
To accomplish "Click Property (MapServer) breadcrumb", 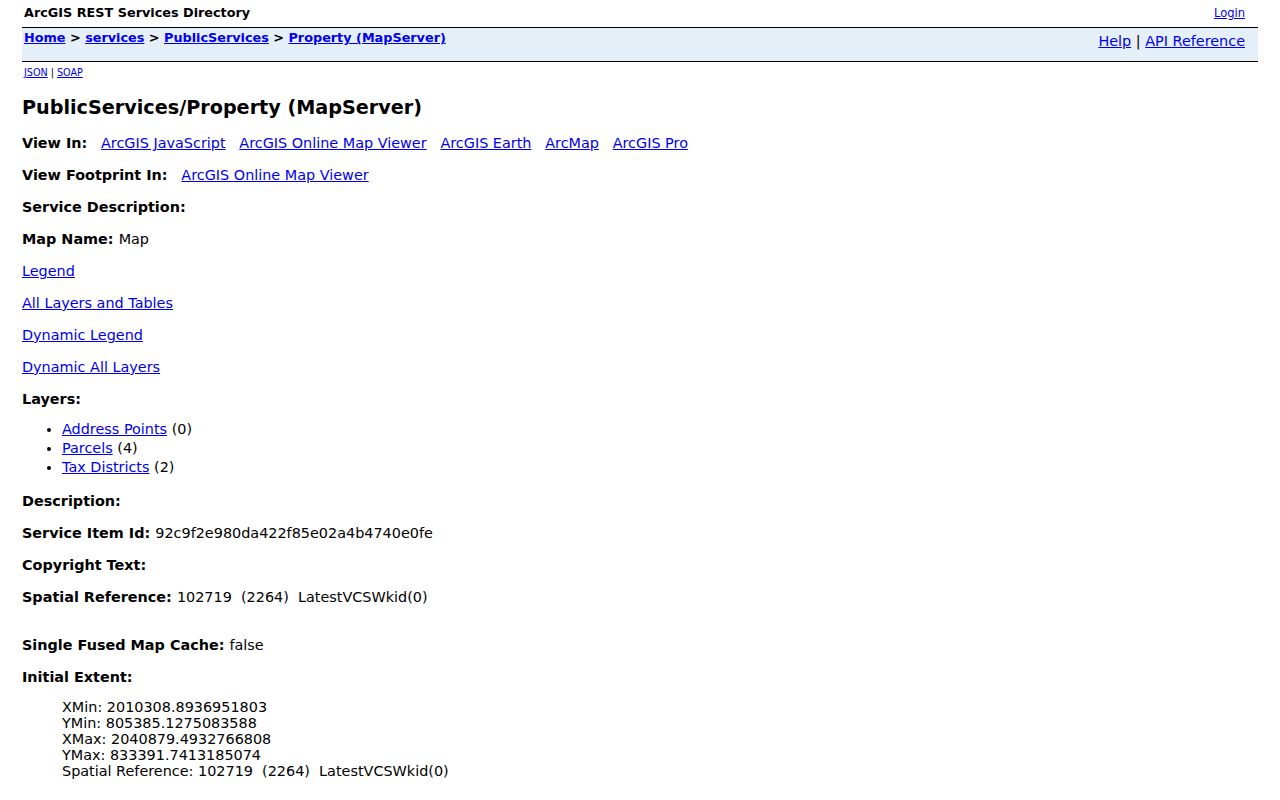I will point(367,38).
